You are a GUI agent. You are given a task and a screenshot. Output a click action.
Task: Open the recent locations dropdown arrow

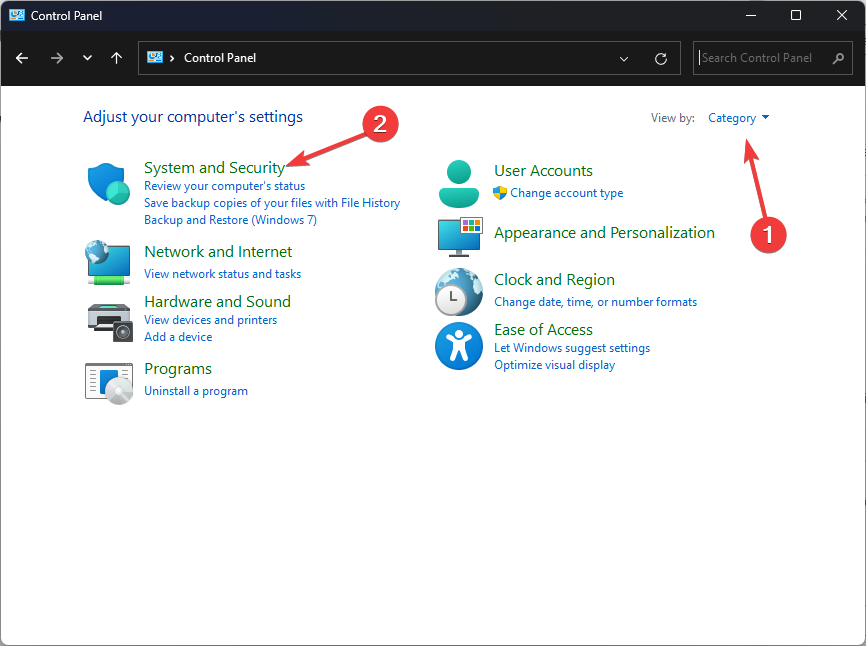pos(87,58)
